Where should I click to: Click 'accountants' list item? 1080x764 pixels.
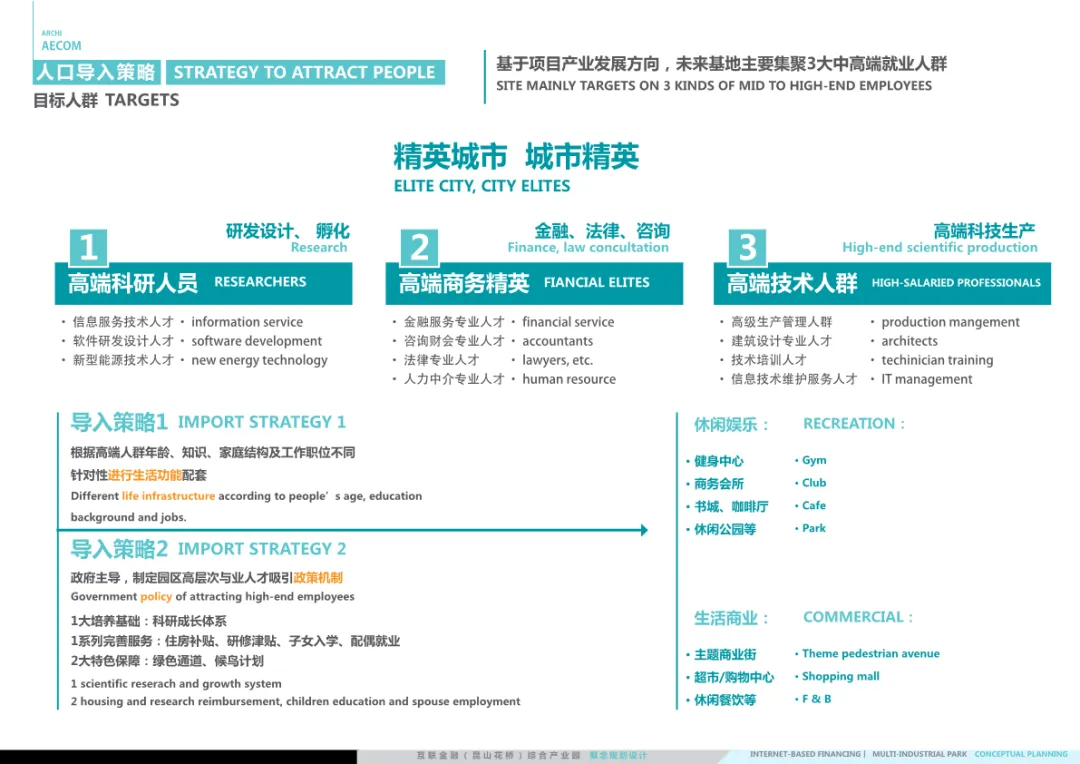(x=557, y=341)
